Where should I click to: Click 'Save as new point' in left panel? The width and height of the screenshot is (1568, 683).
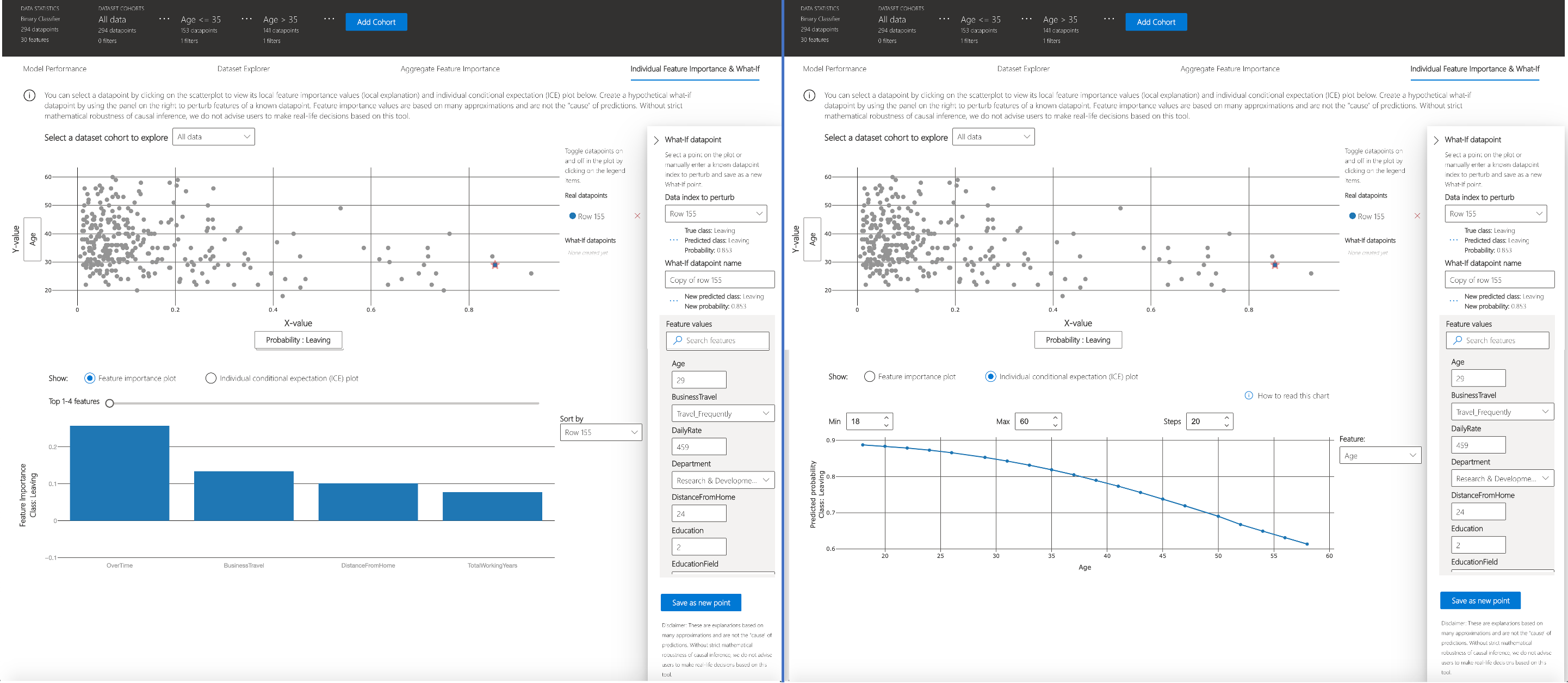pyautogui.click(x=701, y=603)
